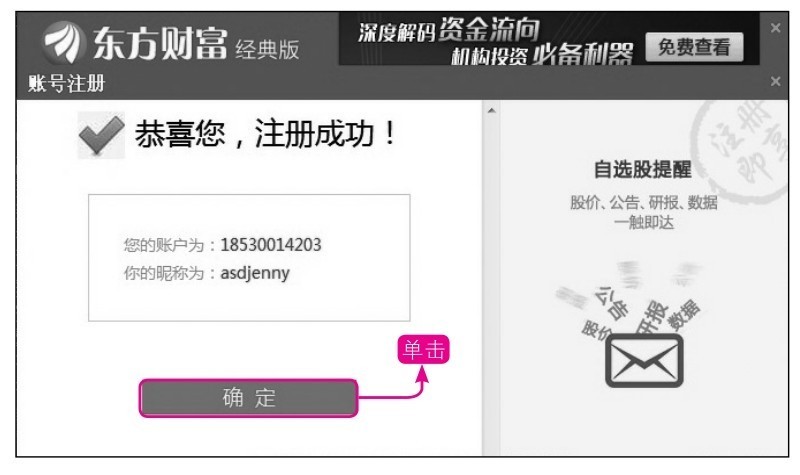The height and width of the screenshot is (475, 800).
Task: Close the top advertisement banner
Action: 775,28
